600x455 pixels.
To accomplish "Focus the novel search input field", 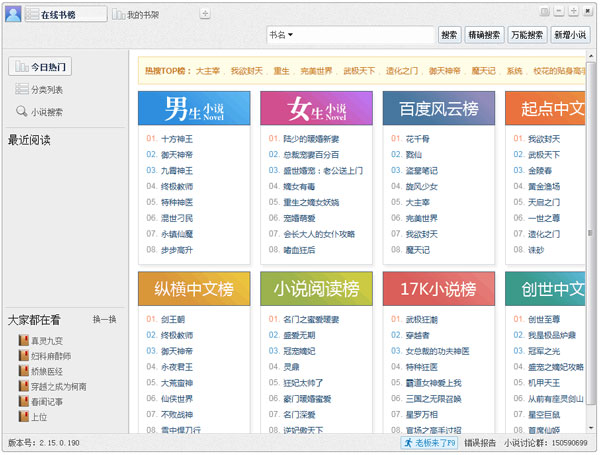I will click(x=364, y=35).
